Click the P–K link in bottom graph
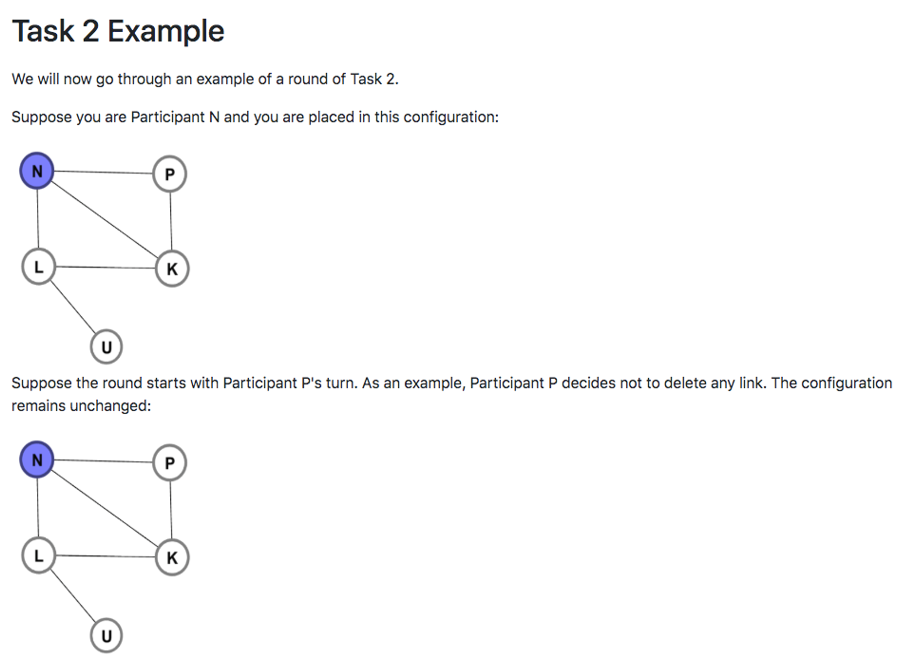The image size is (912, 670). tap(171, 509)
